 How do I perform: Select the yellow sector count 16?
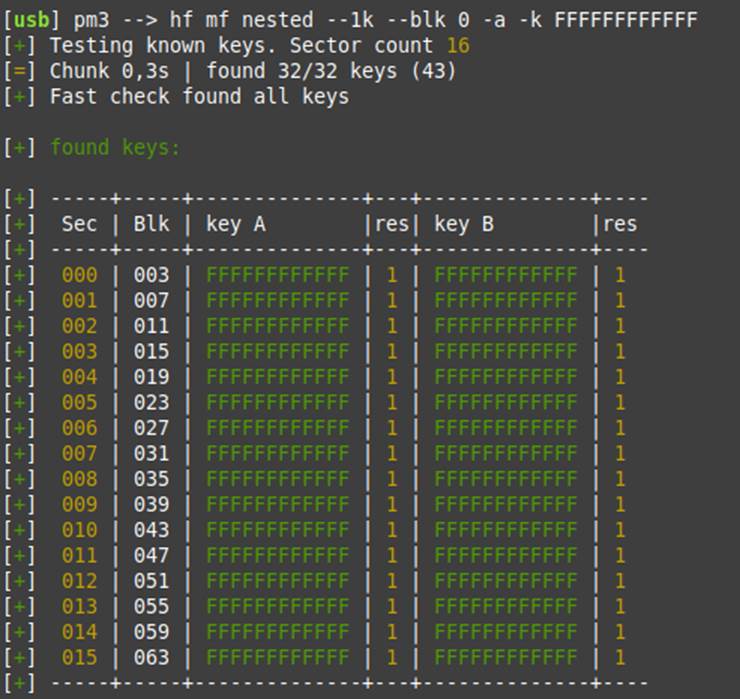pyautogui.click(x=458, y=46)
